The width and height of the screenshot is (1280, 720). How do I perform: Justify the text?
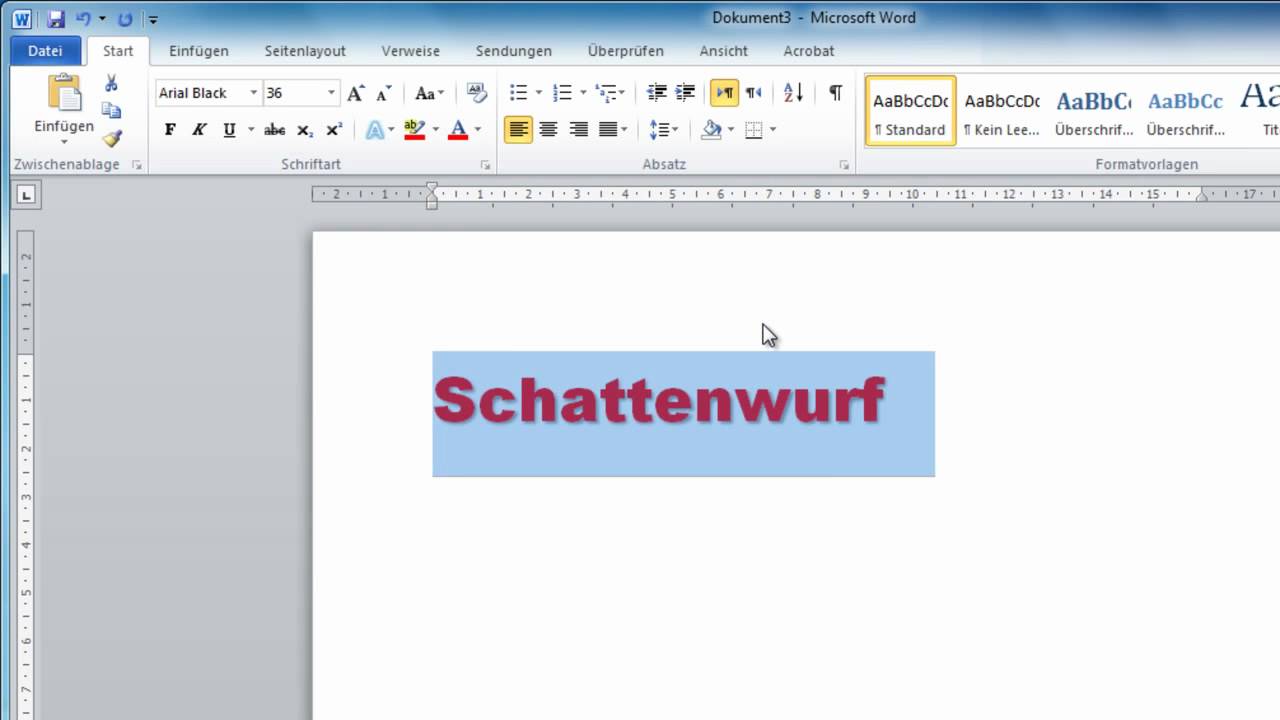coord(608,129)
